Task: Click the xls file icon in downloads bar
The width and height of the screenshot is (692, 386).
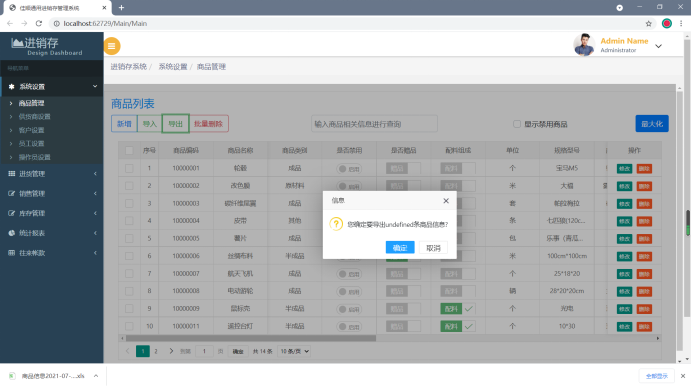Action: (12, 376)
